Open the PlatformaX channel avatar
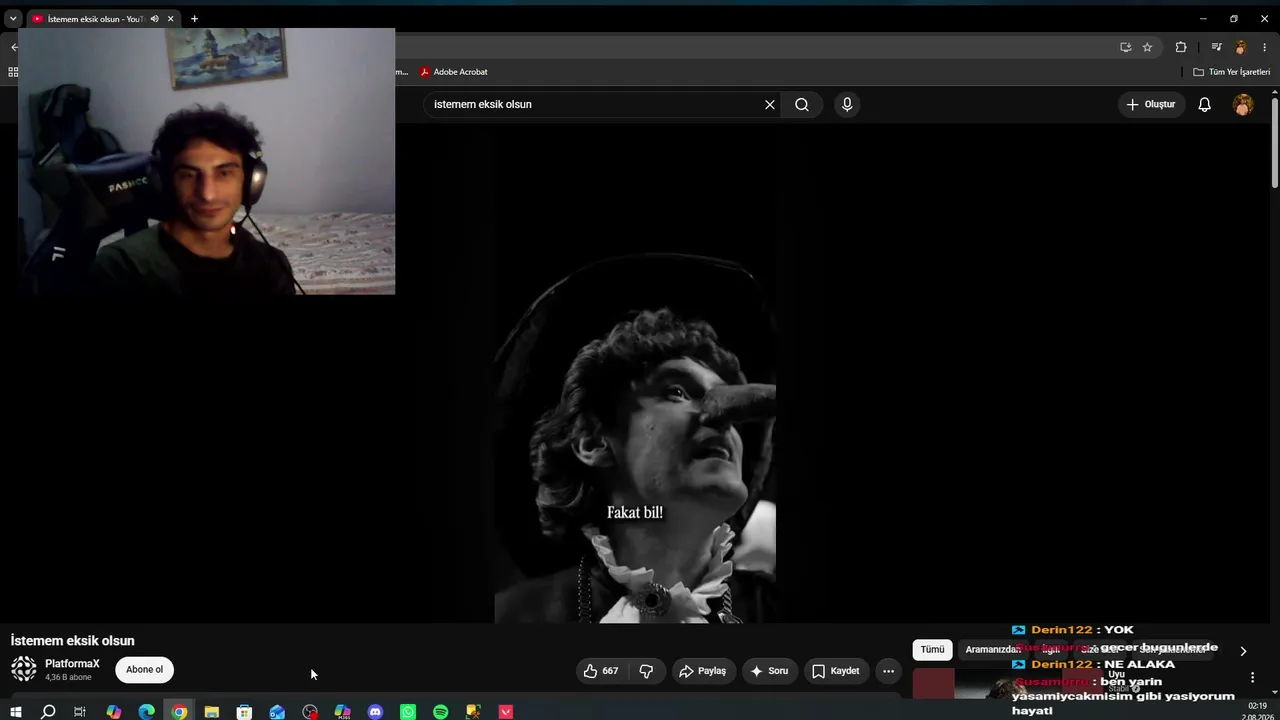Viewport: 1280px width, 720px height. tap(24, 669)
